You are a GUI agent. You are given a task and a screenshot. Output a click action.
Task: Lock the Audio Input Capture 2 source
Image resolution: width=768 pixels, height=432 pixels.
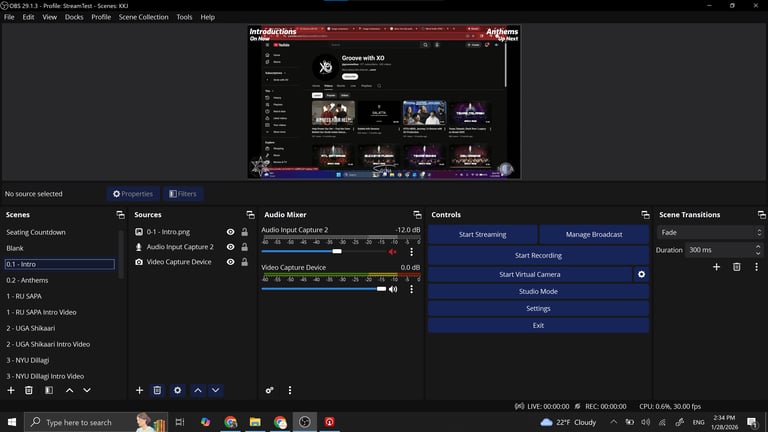click(x=244, y=247)
